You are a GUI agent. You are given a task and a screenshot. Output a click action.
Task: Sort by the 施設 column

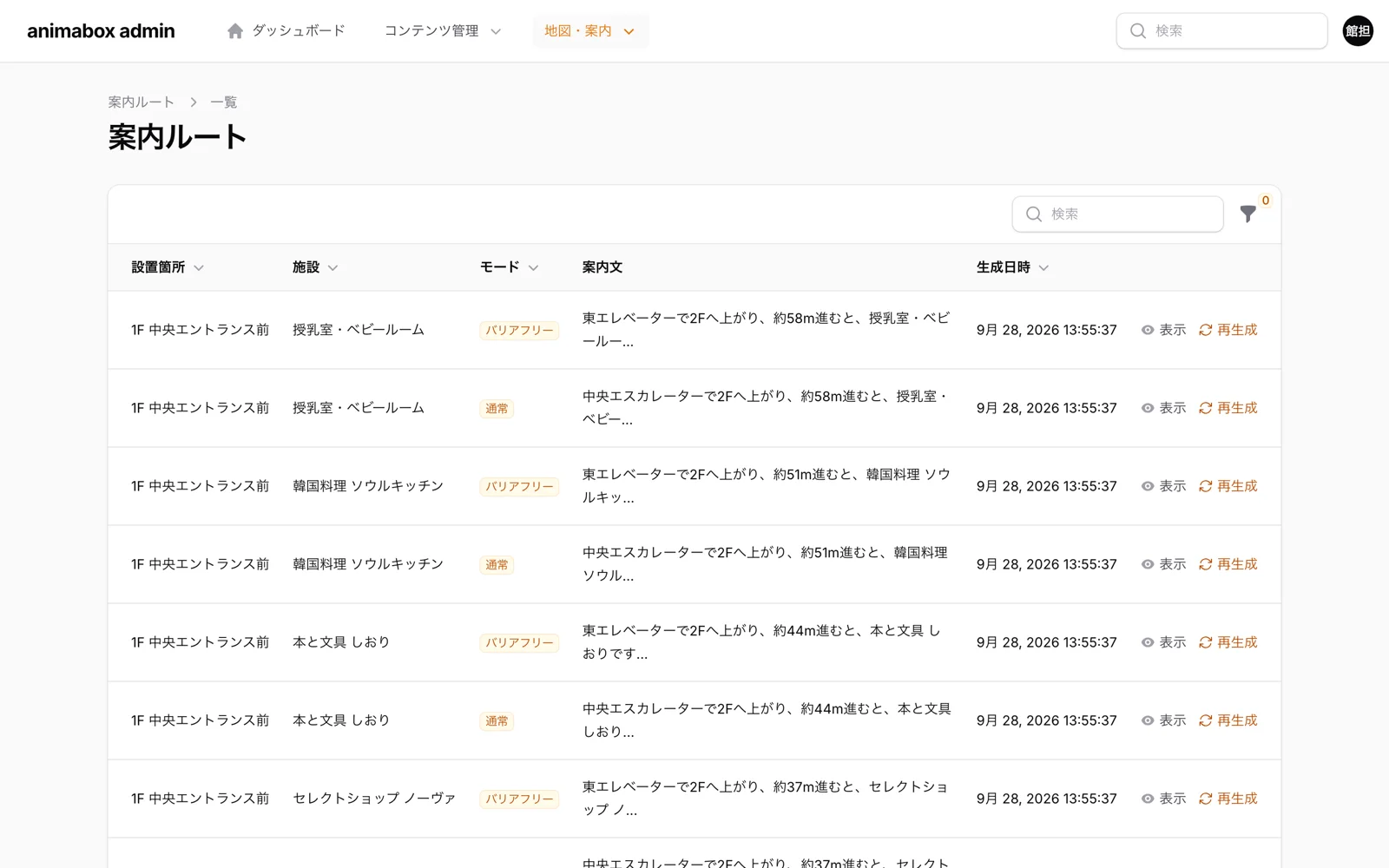[x=315, y=267]
